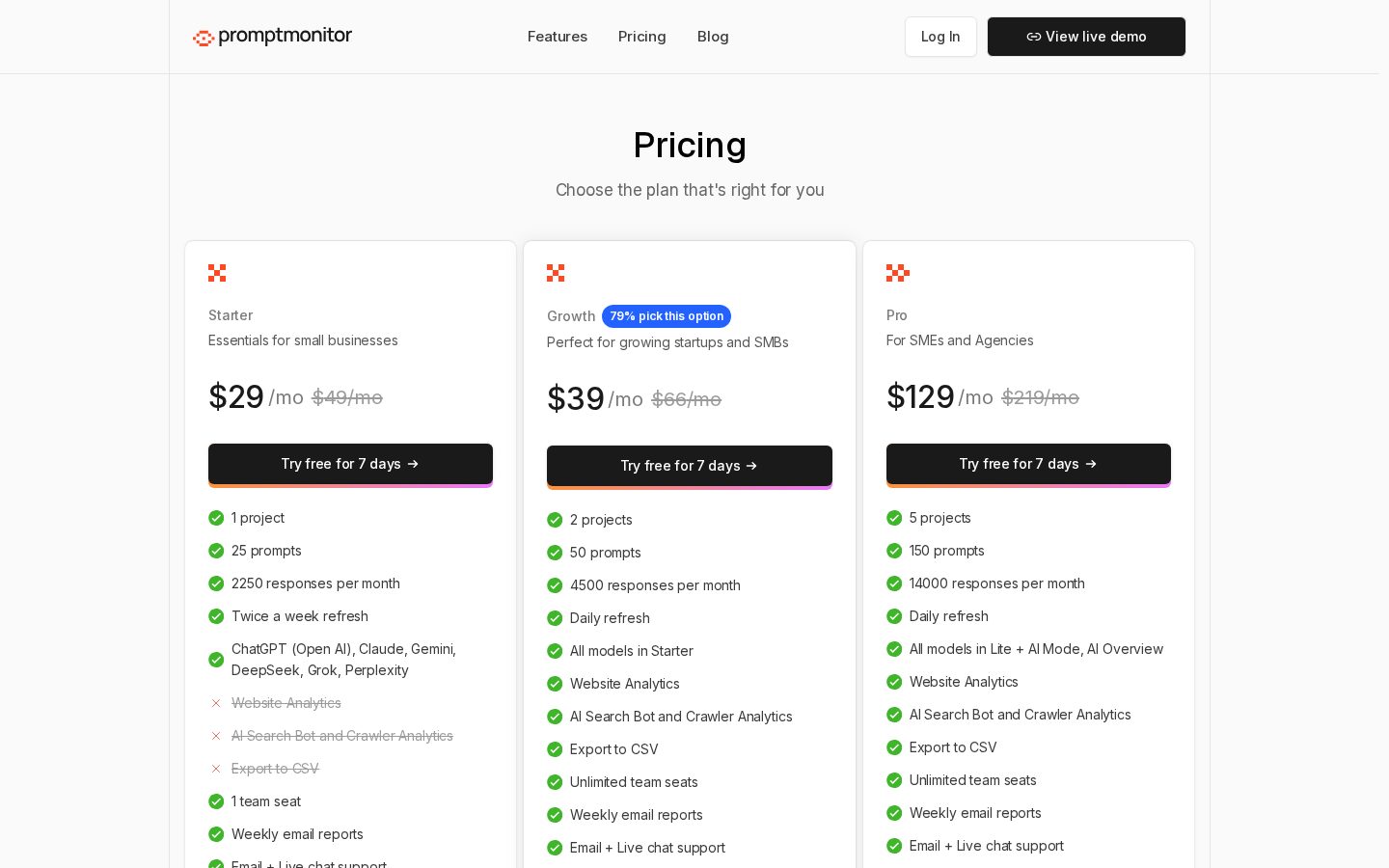
Task: Click check icon beside ChatGPT, Claude, Gemini row
Action: [x=216, y=660]
